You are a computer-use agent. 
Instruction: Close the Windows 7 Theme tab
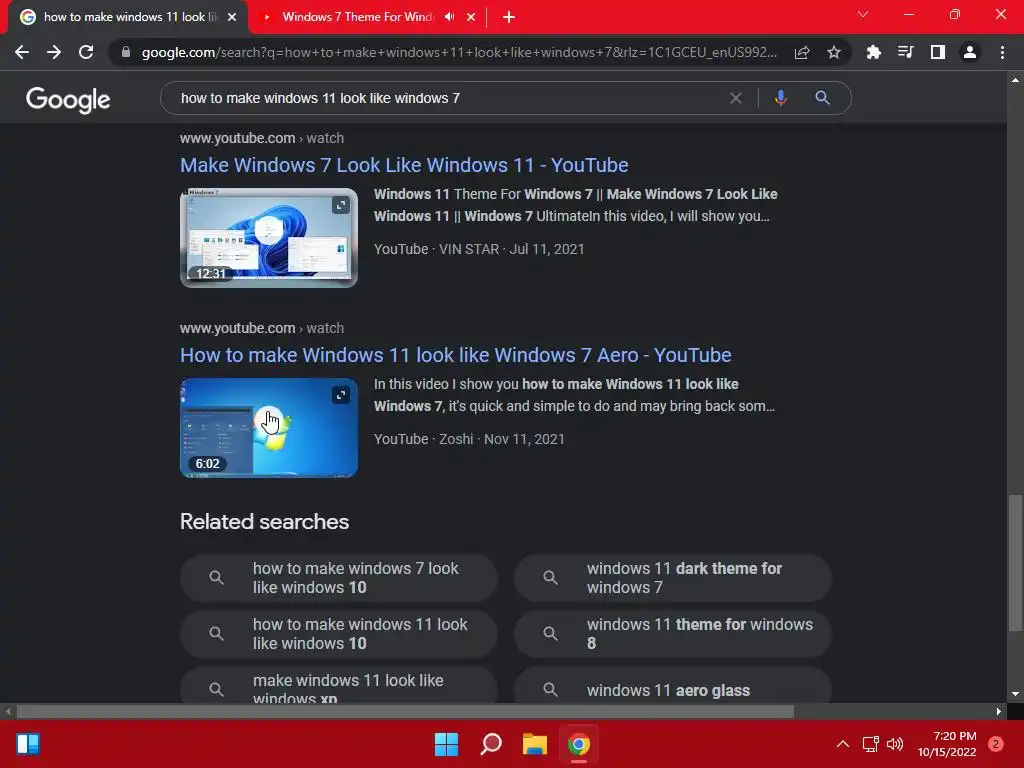click(x=471, y=17)
